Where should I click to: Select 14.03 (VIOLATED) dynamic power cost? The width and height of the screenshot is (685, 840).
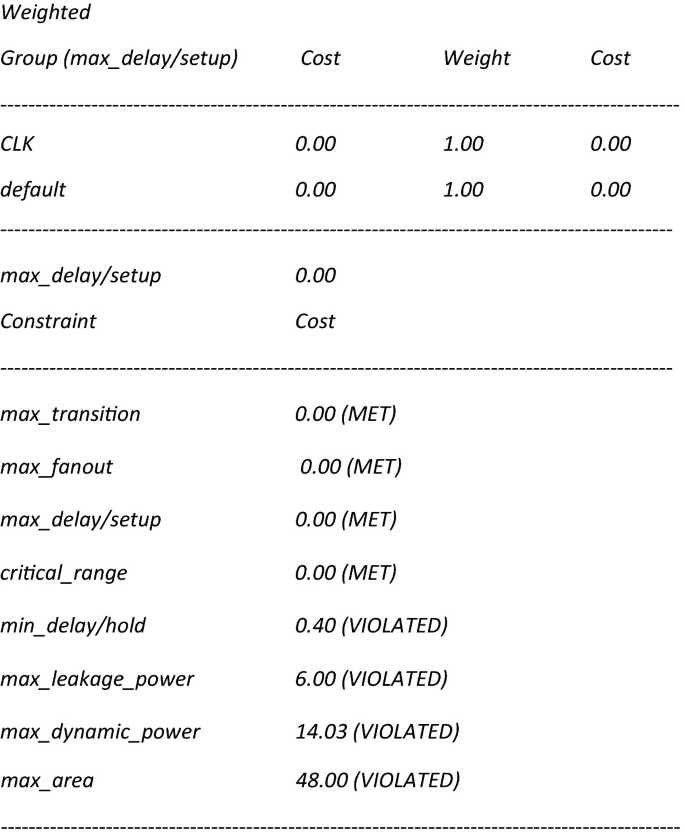pyautogui.click(x=378, y=731)
